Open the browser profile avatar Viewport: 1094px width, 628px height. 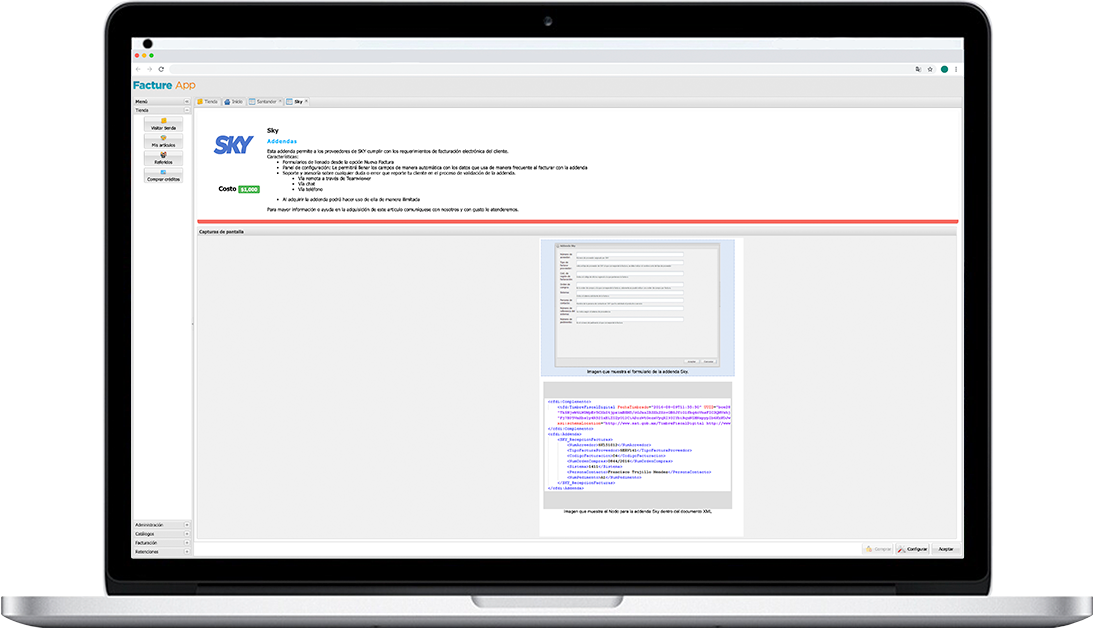pos(943,69)
